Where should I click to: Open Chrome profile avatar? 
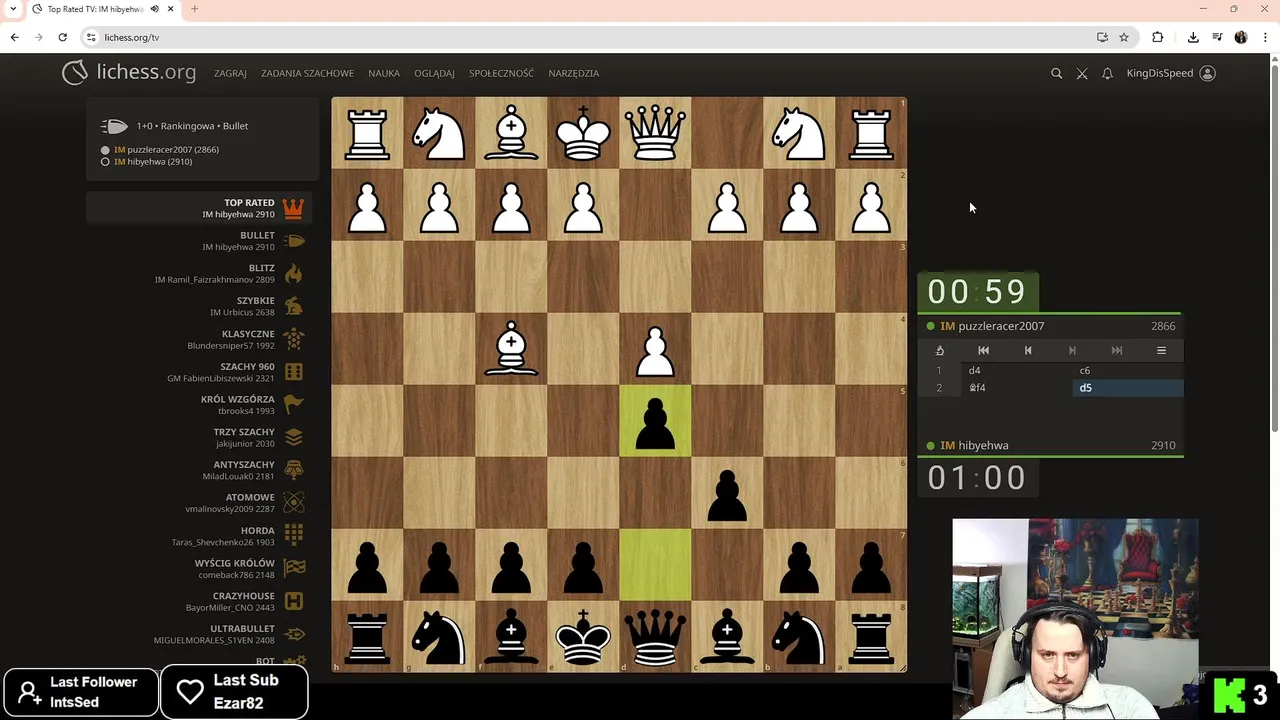click(1241, 37)
